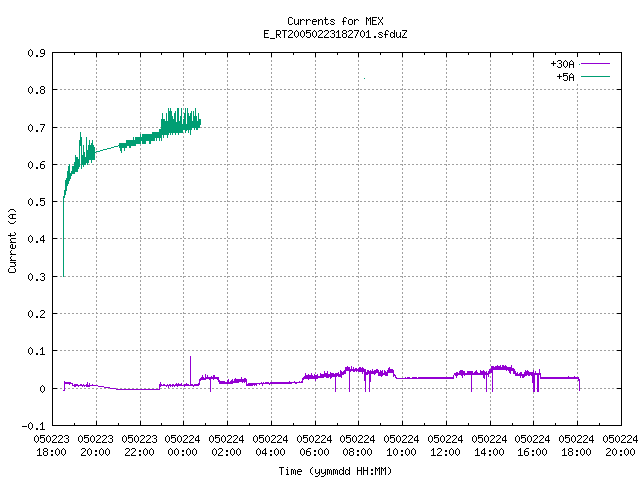Click the 0.4 y-axis tick label
The image size is (640, 480).
(36, 239)
